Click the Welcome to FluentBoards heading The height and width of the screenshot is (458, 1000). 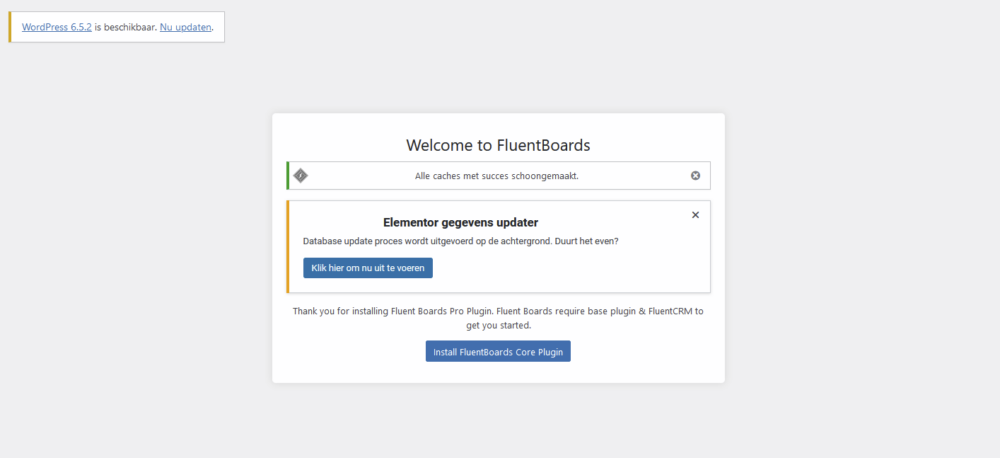(498, 145)
